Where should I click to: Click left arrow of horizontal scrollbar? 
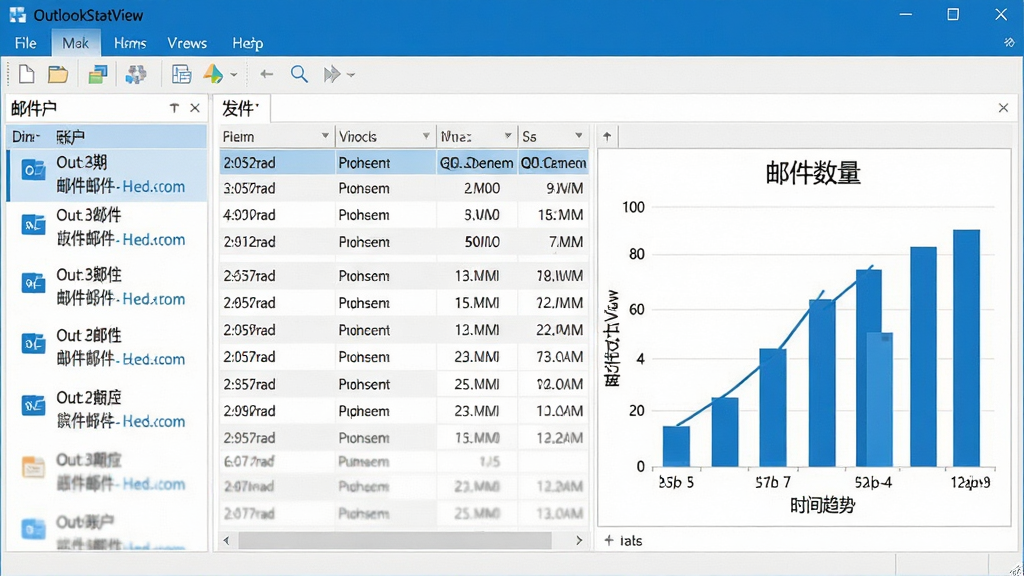[x=227, y=541]
